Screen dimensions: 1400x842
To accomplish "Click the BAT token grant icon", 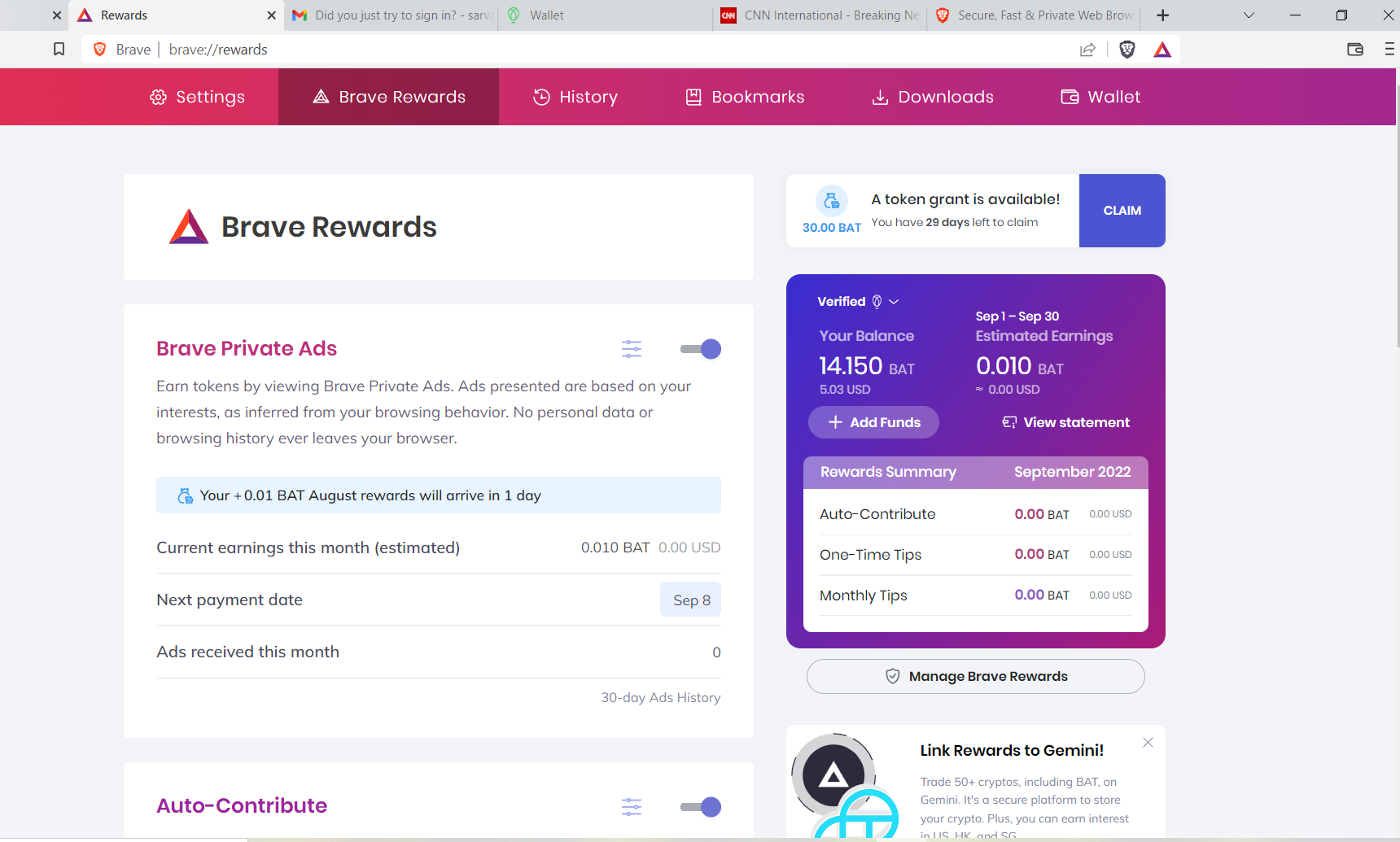I will pos(830,201).
